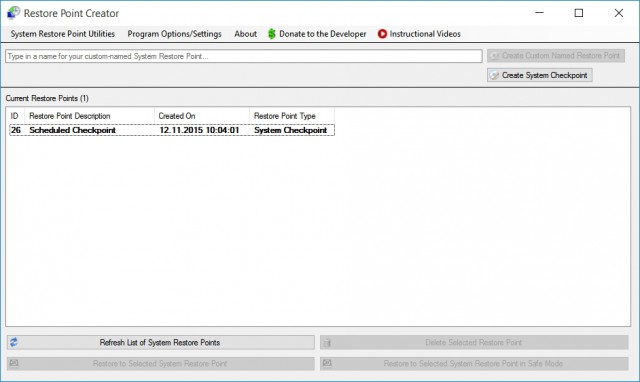Click the green dollar Donate icon
Screen dimensions: 640x382
coord(271,34)
